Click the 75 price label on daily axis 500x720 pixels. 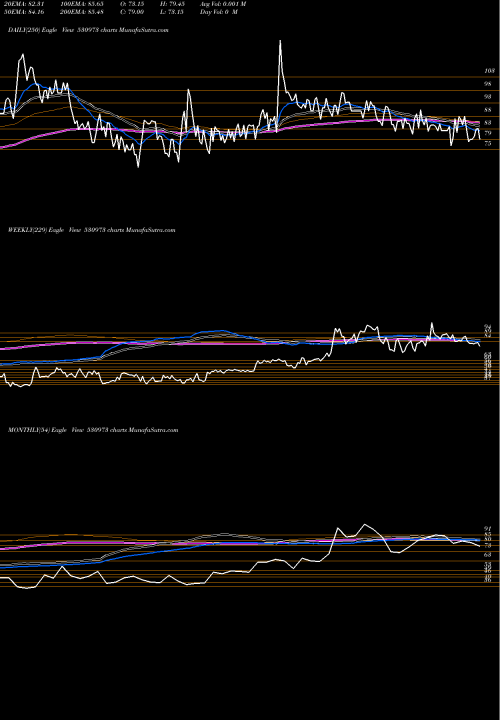pos(488,143)
